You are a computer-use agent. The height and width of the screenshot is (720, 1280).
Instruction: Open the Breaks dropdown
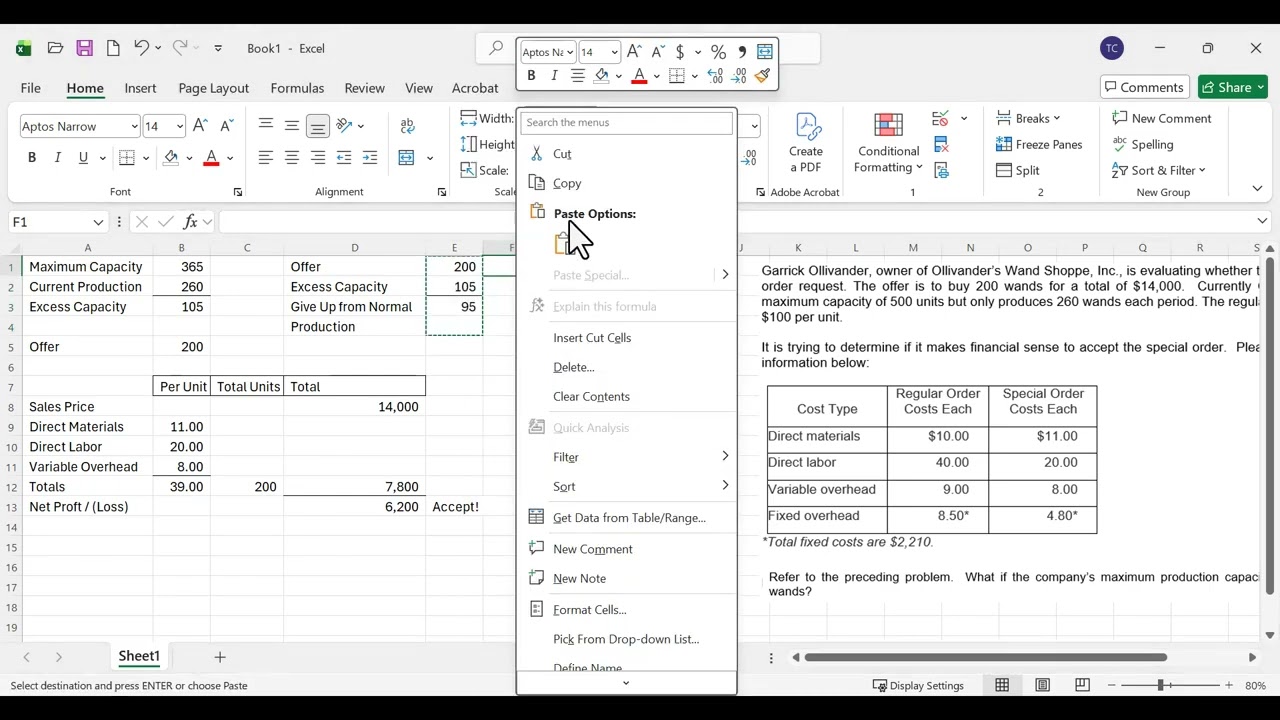(1028, 118)
